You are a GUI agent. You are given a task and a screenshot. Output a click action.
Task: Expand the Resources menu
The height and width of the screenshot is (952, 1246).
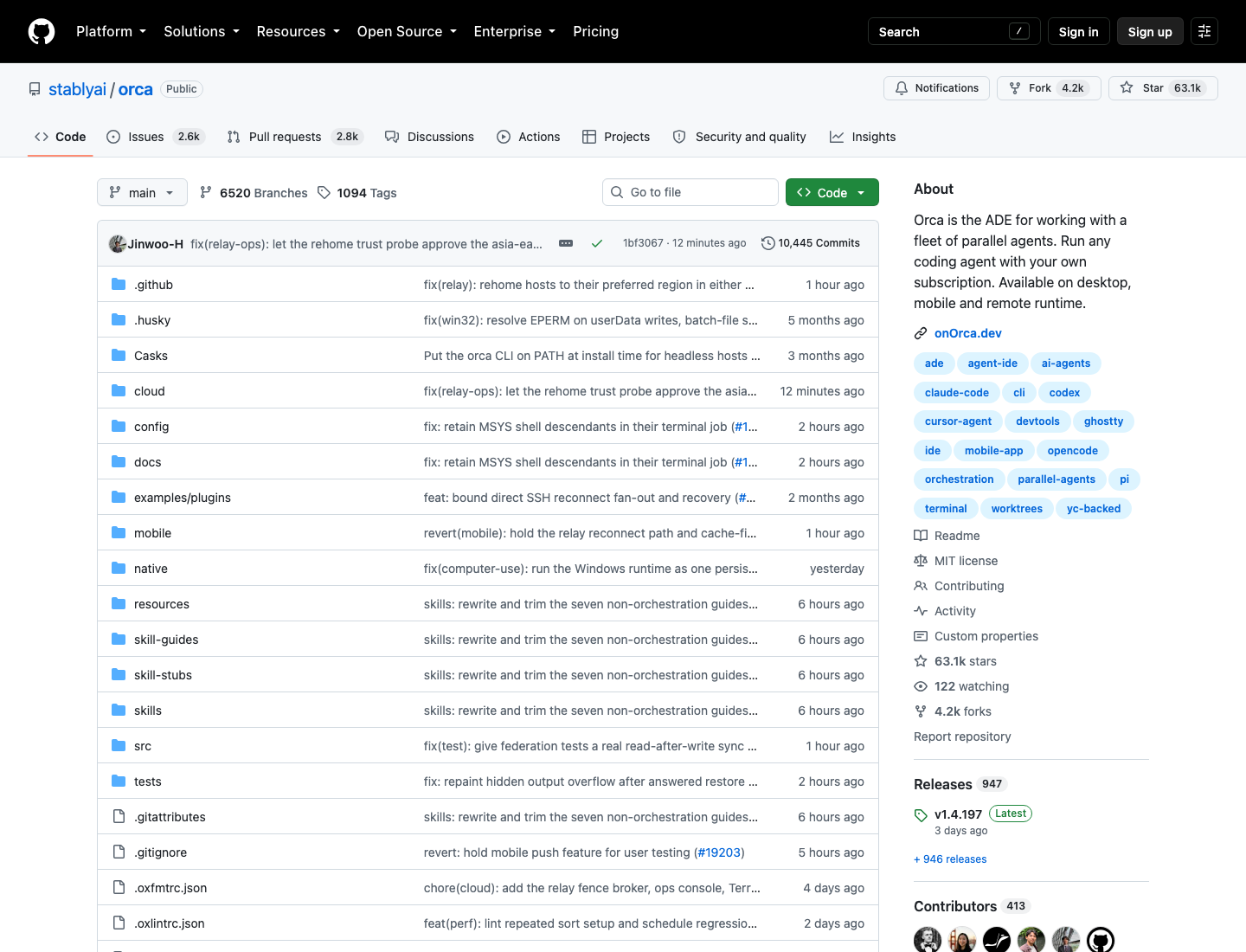(x=299, y=31)
